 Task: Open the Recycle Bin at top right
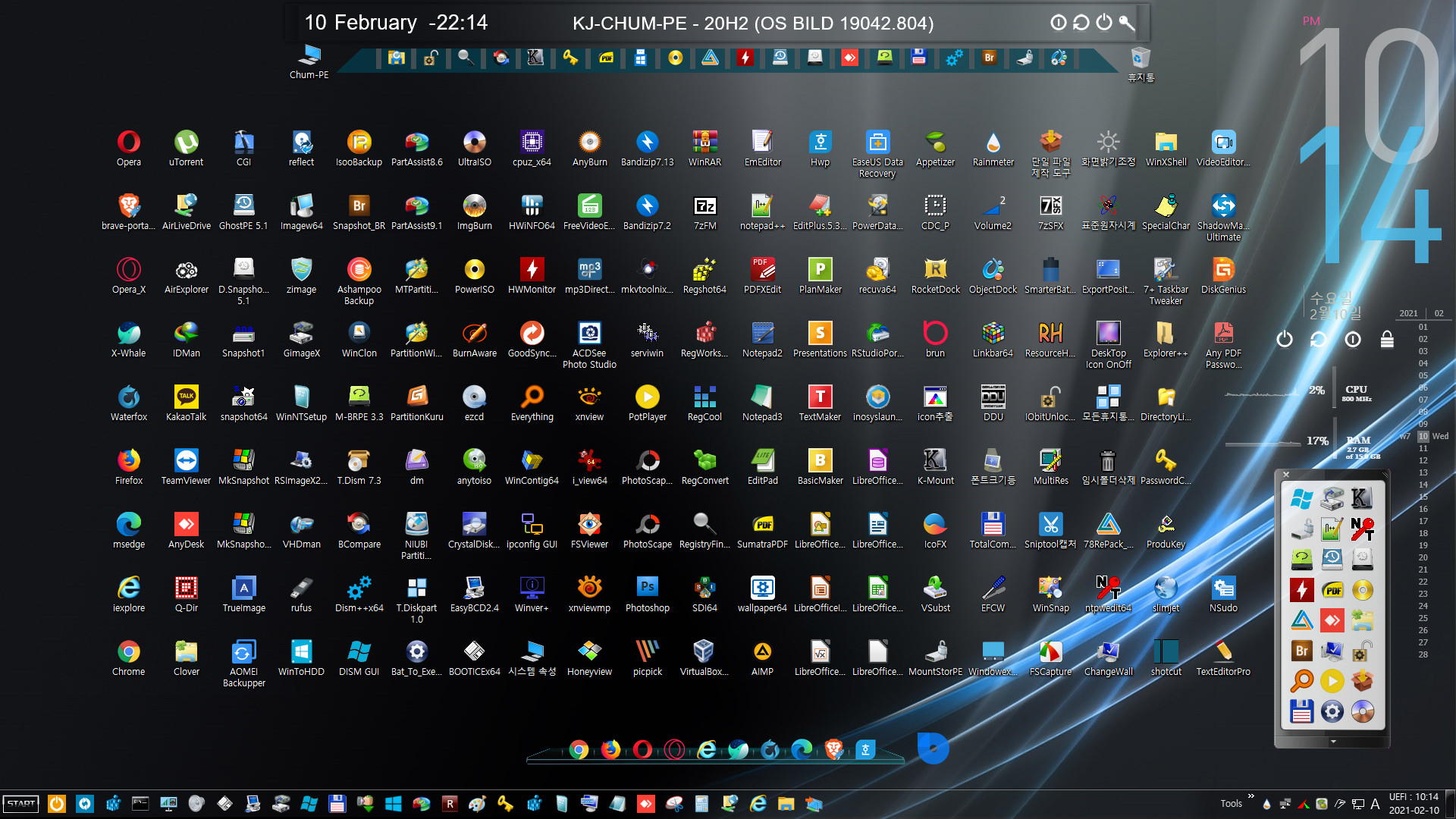pos(1141,64)
